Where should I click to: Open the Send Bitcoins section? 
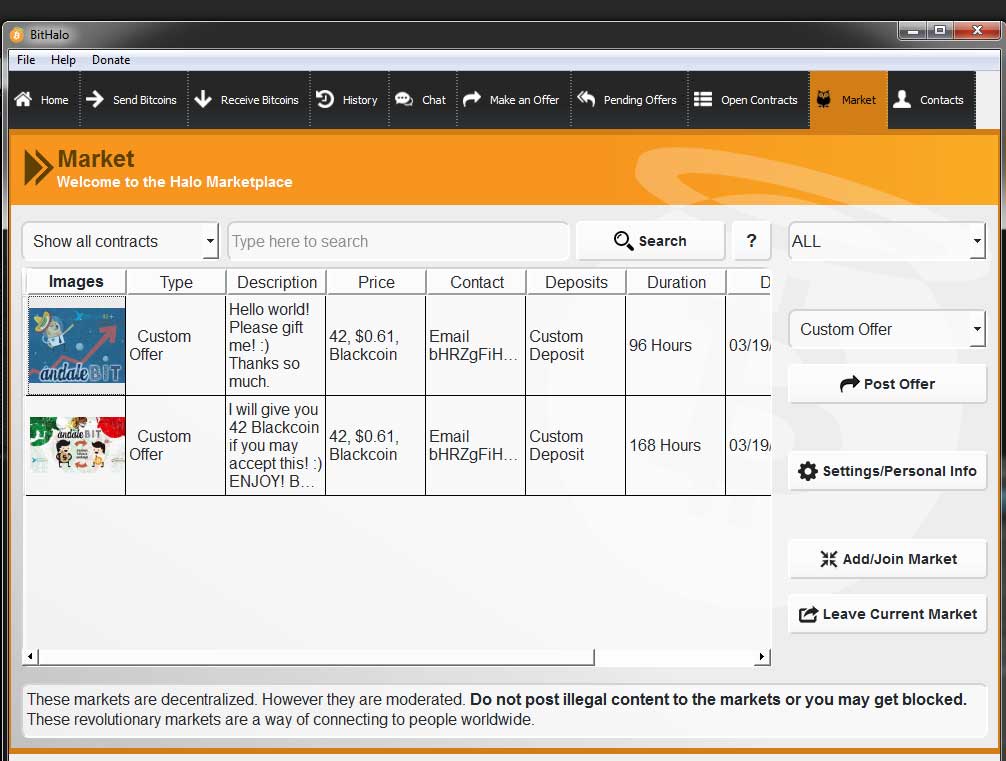(x=131, y=100)
